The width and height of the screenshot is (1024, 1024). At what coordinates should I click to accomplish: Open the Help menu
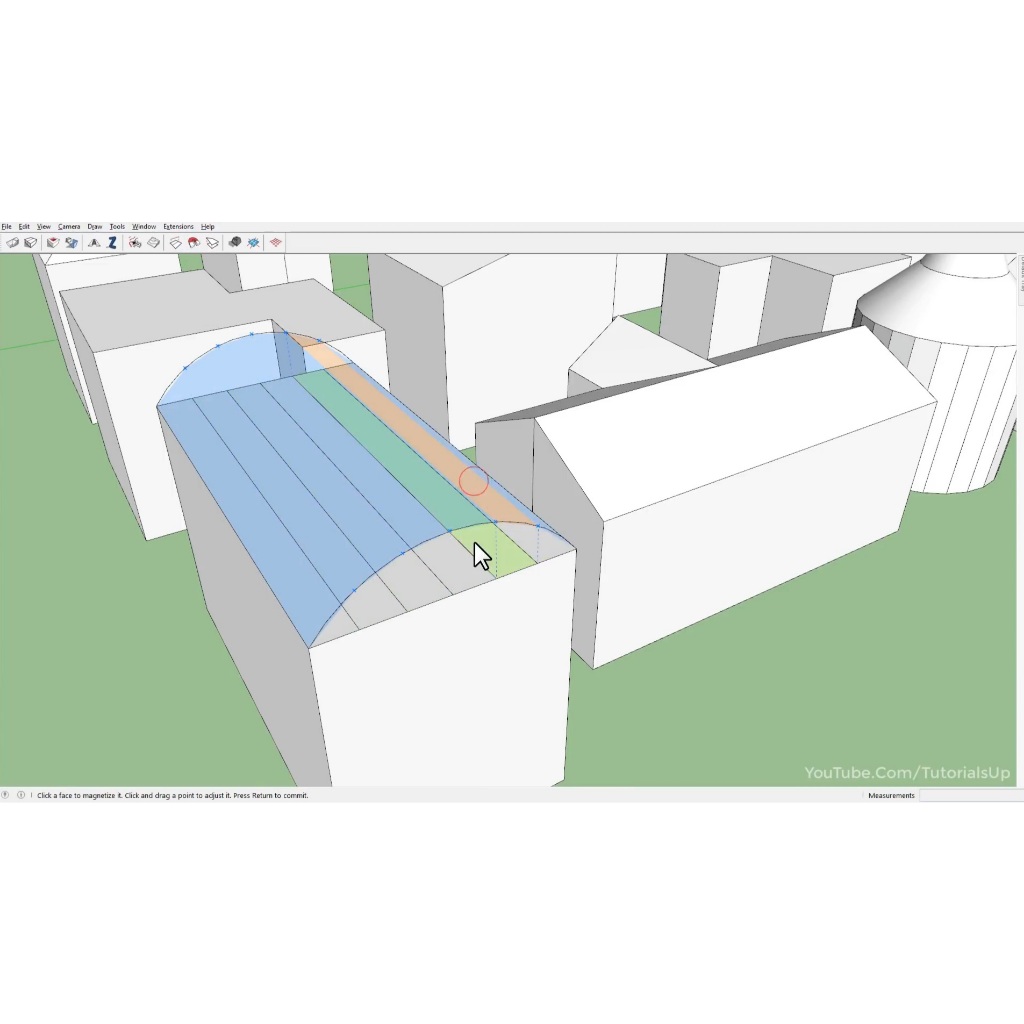click(208, 227)
